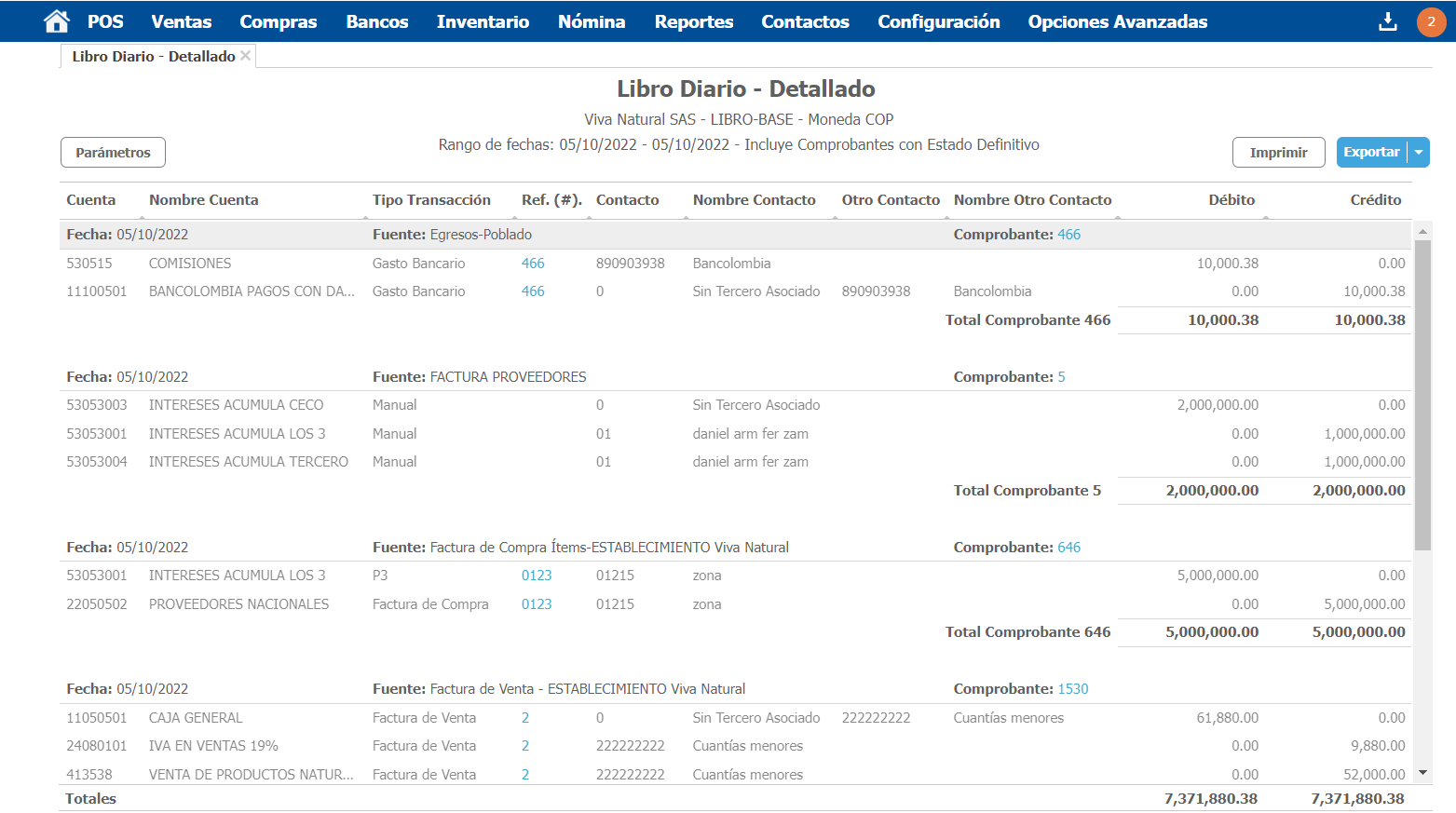Screen dimensions: 1456x813
Task: Click the Exportar button
Action: tap(1370, 153)
